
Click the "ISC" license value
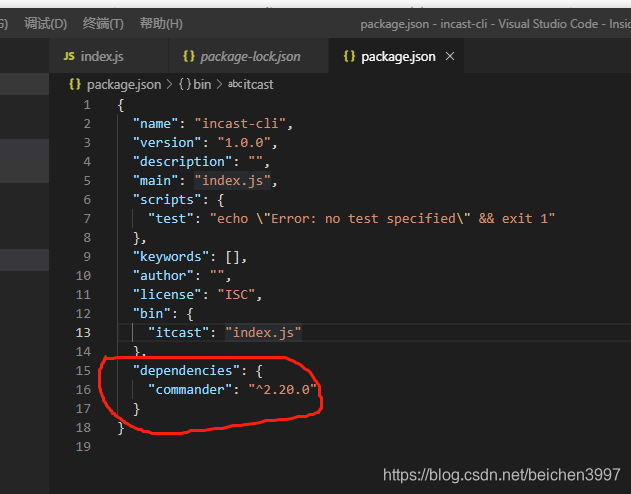pos(236,294)
